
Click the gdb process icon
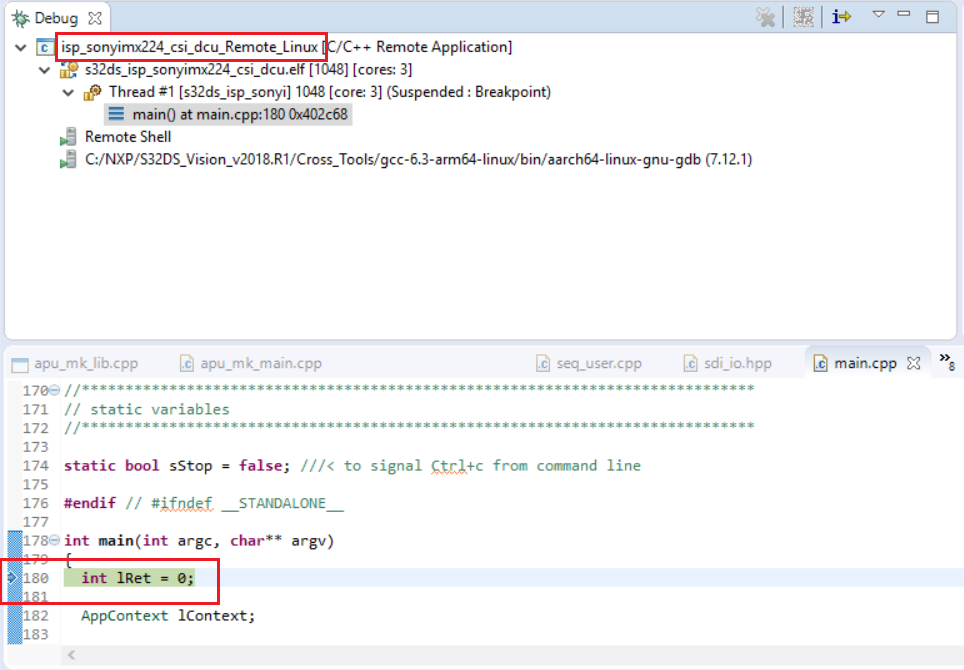coord(69,160)
